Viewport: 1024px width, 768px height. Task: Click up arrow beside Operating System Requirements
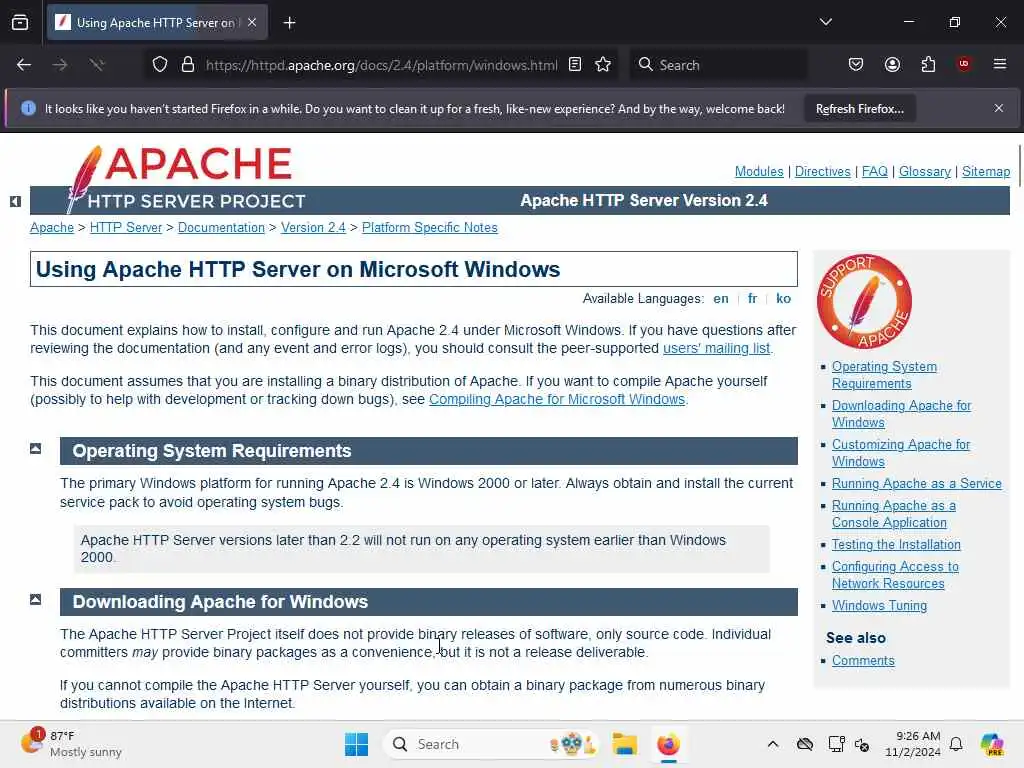point(35,448)
